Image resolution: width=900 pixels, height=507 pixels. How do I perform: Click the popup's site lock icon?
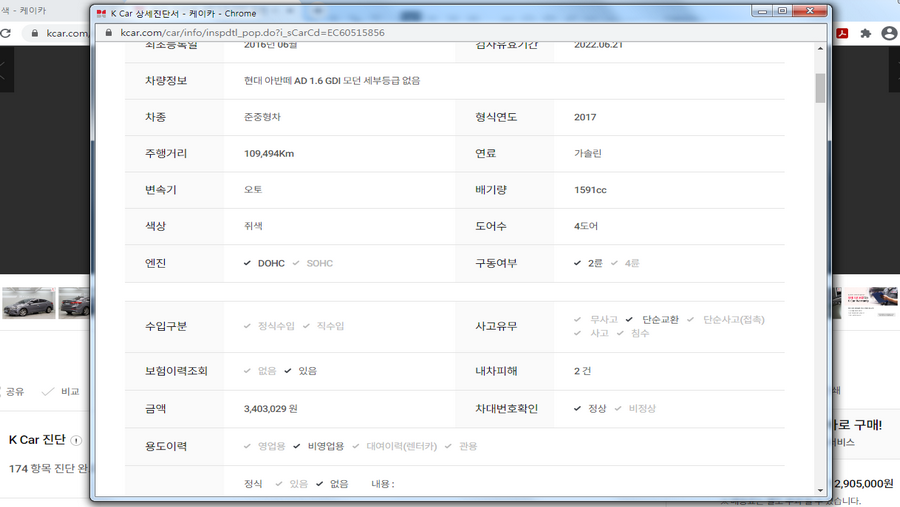[108, 33]
